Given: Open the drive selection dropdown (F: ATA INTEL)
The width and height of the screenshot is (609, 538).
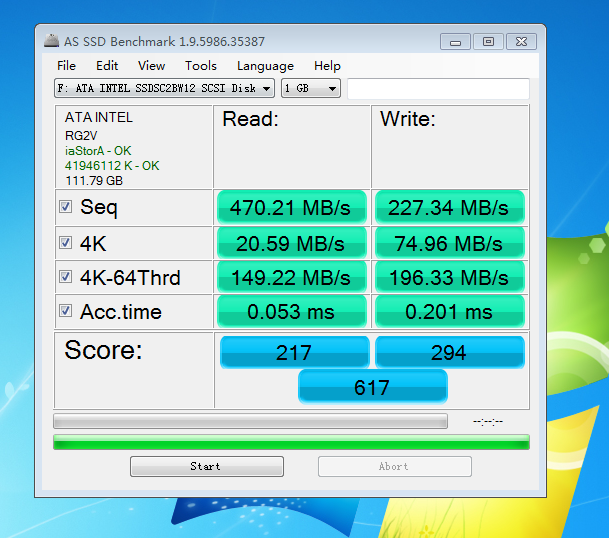Looking at the screenshot, I should (x=164, y=88).
